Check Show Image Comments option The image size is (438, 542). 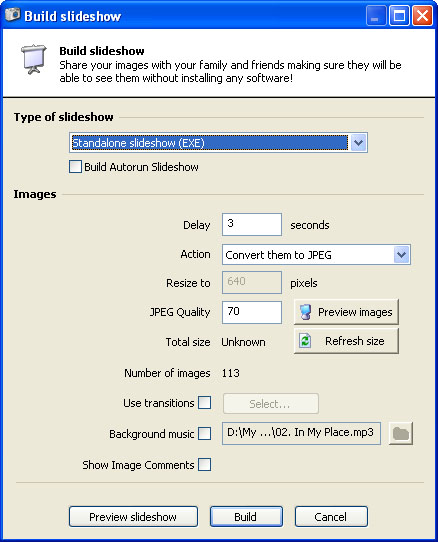pos(205,465)
